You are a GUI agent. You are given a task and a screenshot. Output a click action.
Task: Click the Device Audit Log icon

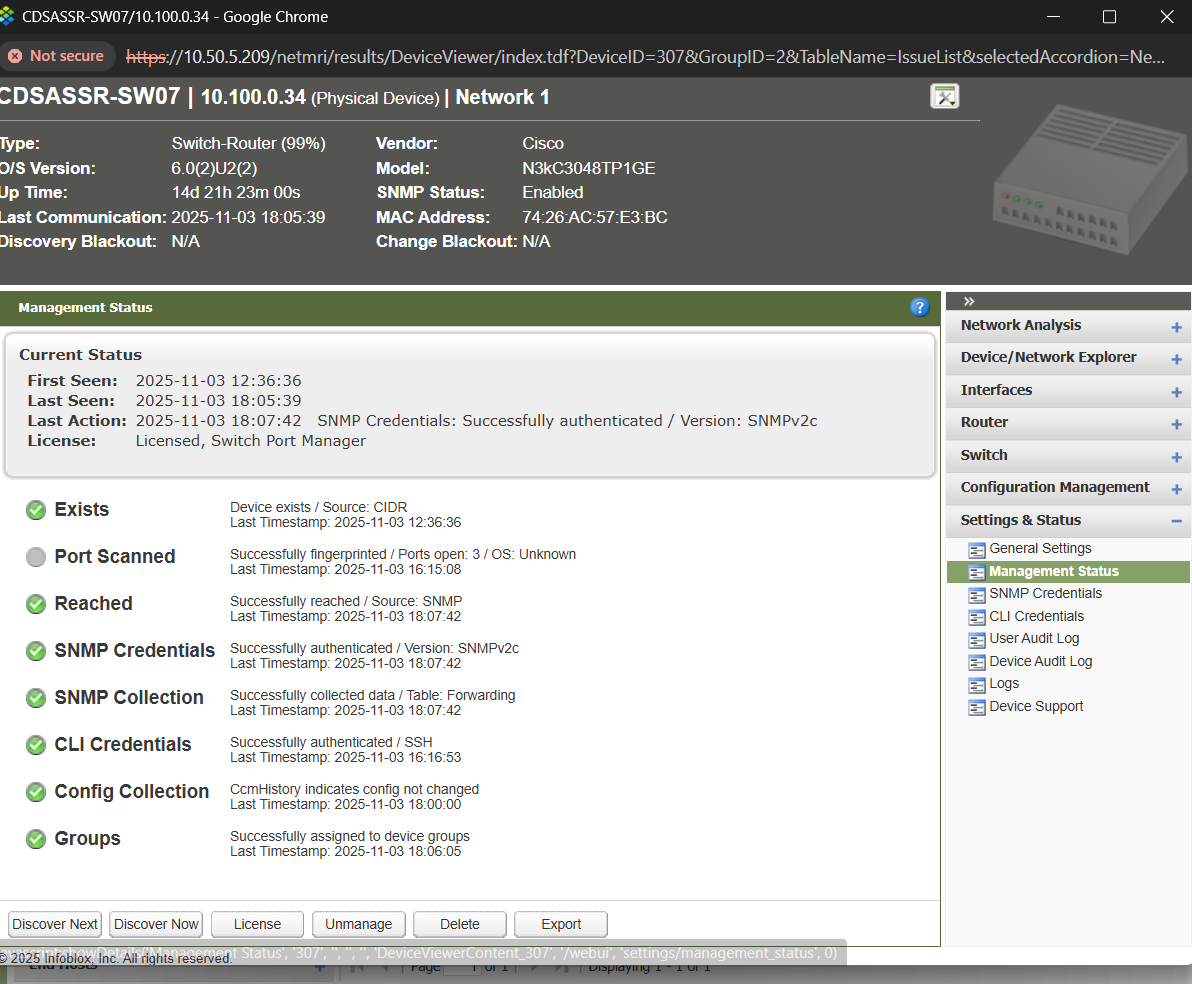click(x=977, y=662)
